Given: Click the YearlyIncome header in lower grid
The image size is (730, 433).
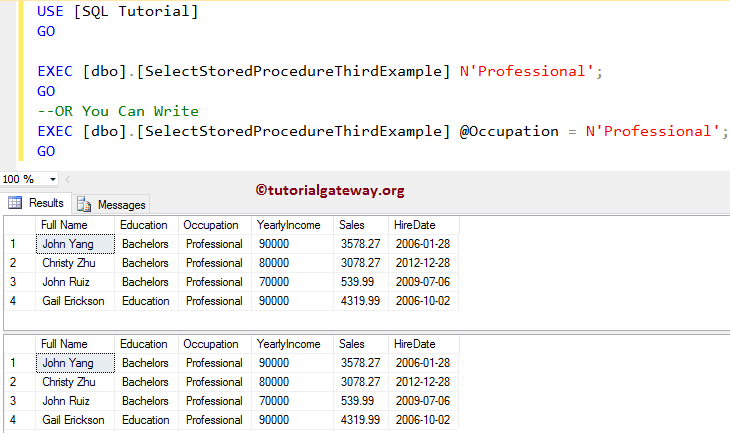Looking at the screenshot, I should pyautogui.click(x=292, y=344).
